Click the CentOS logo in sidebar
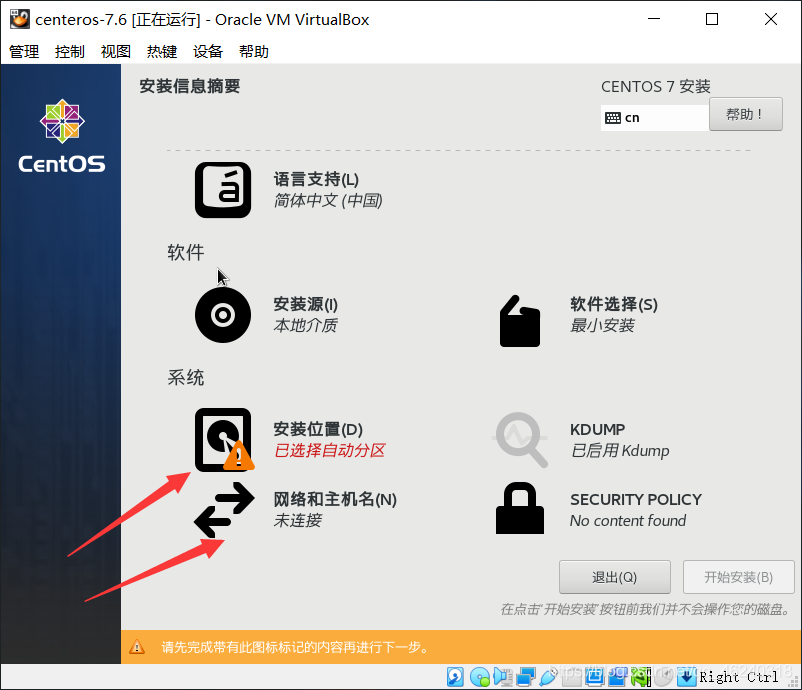This screenshot has height=690, width=802. [62, 136]
